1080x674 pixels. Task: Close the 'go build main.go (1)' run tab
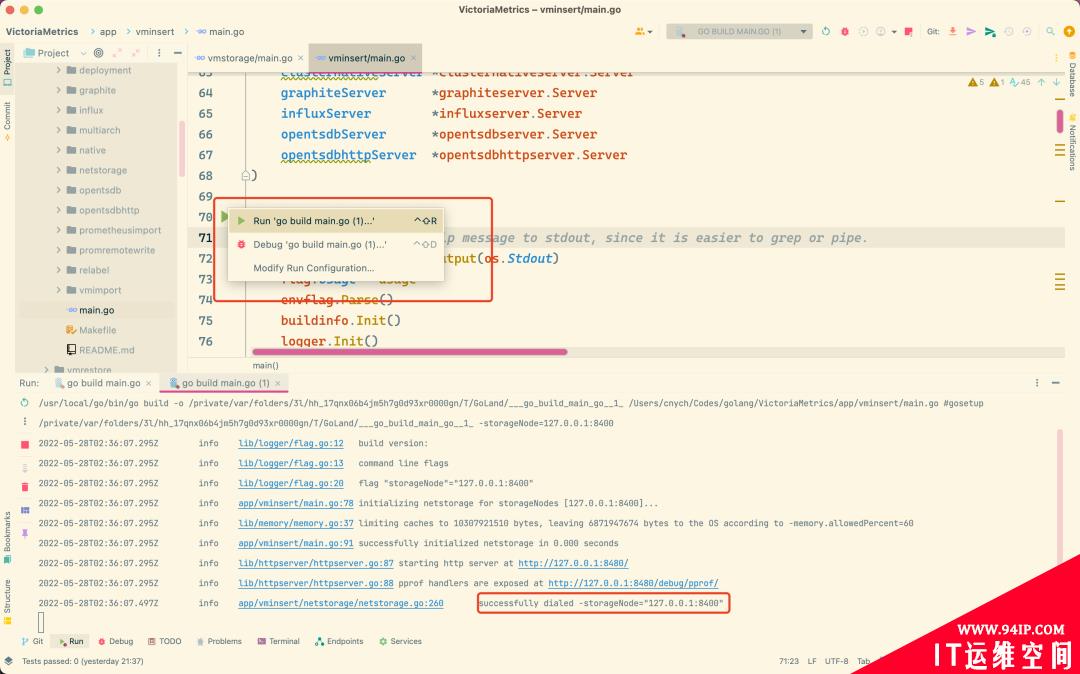(278, 383)
